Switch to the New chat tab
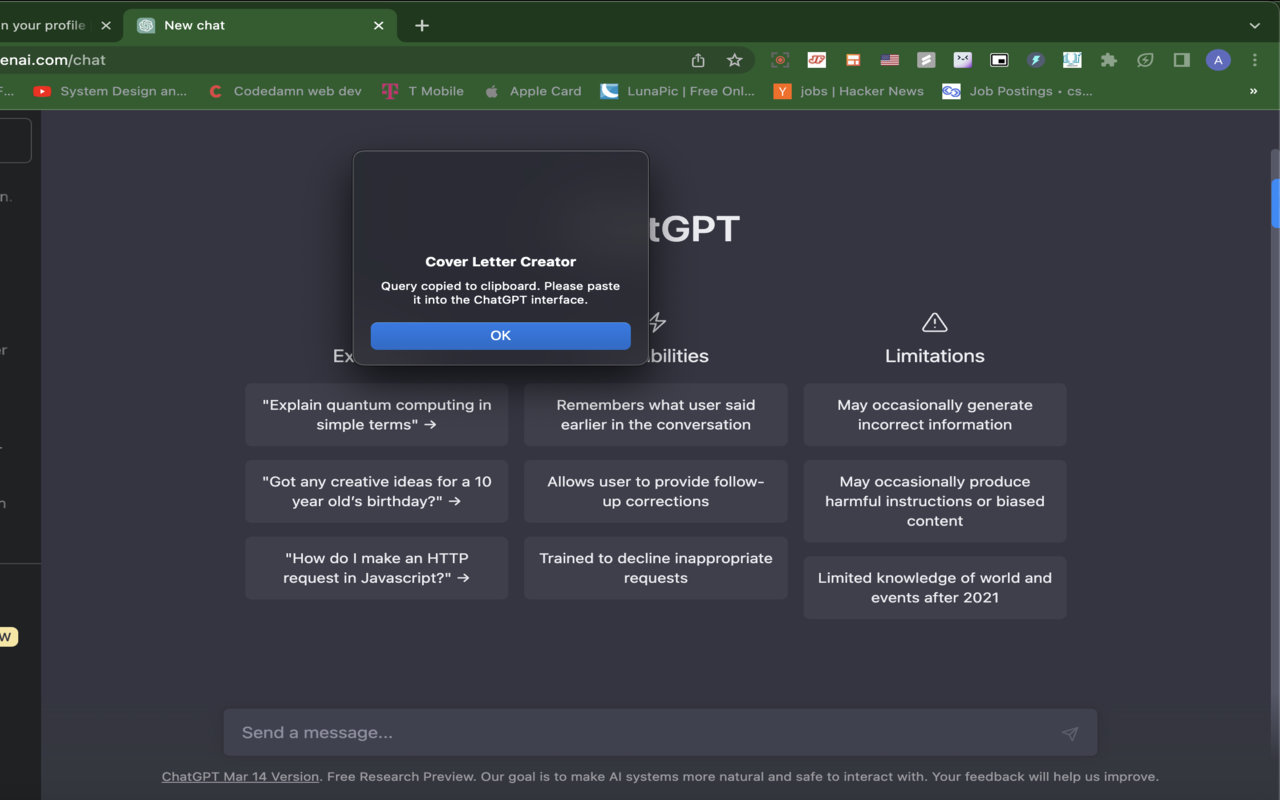The height and width of the screenshot is (800, 1280). click(260, 26)
